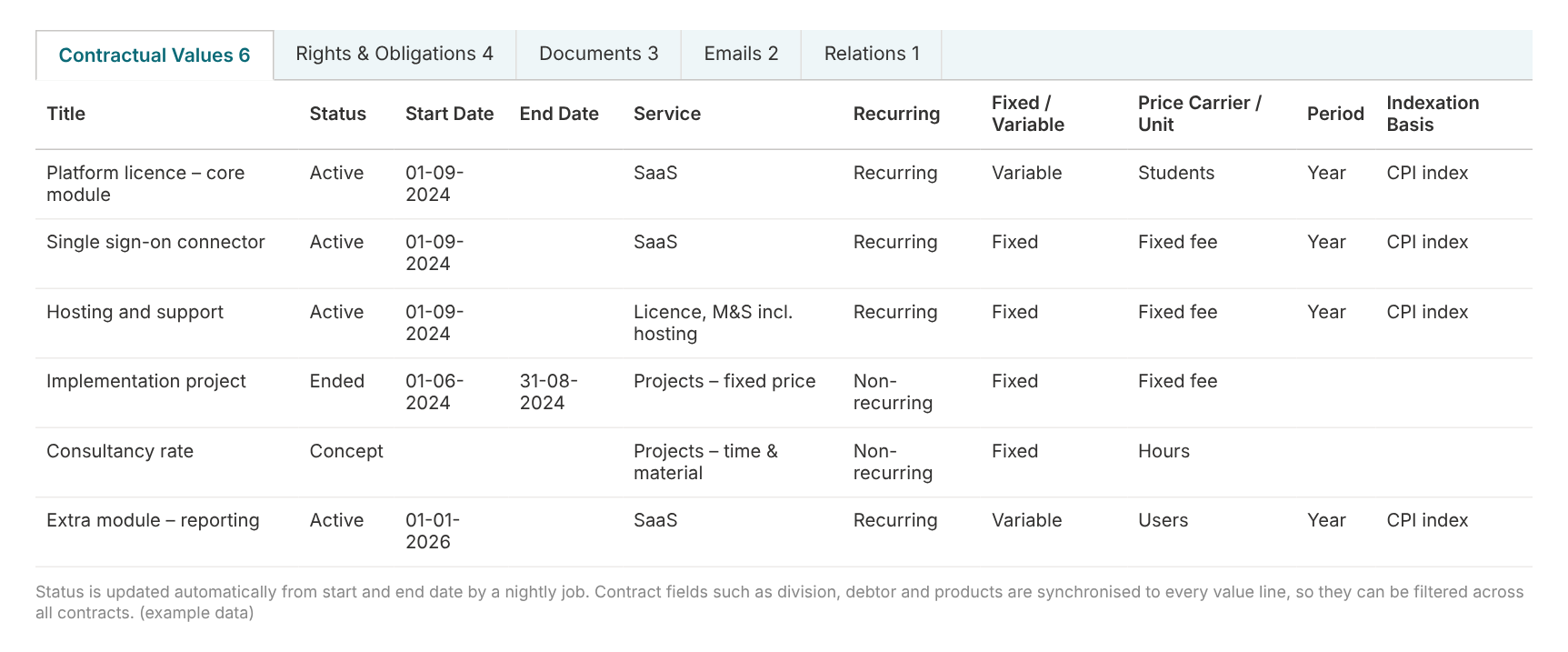Screen dimensions: 1568x652
Task: Click the Users price carrier cell
Action: (1163, 520)
